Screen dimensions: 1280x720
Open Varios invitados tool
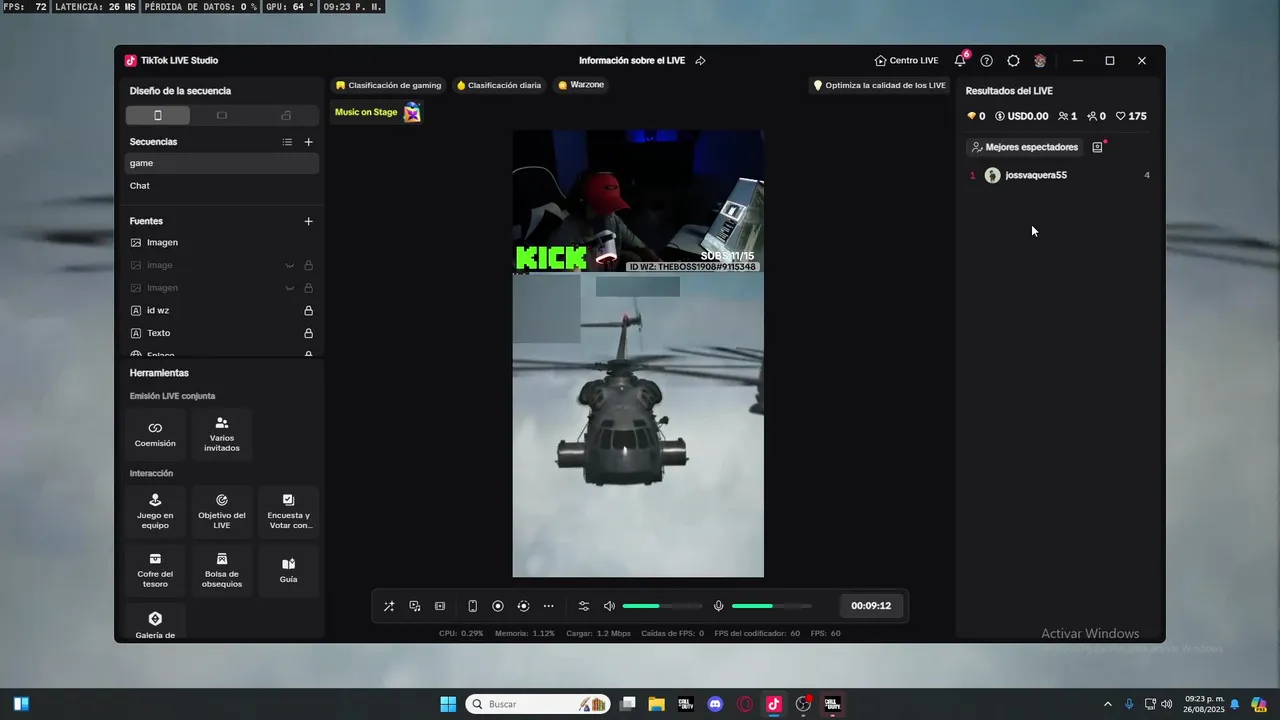222,434
